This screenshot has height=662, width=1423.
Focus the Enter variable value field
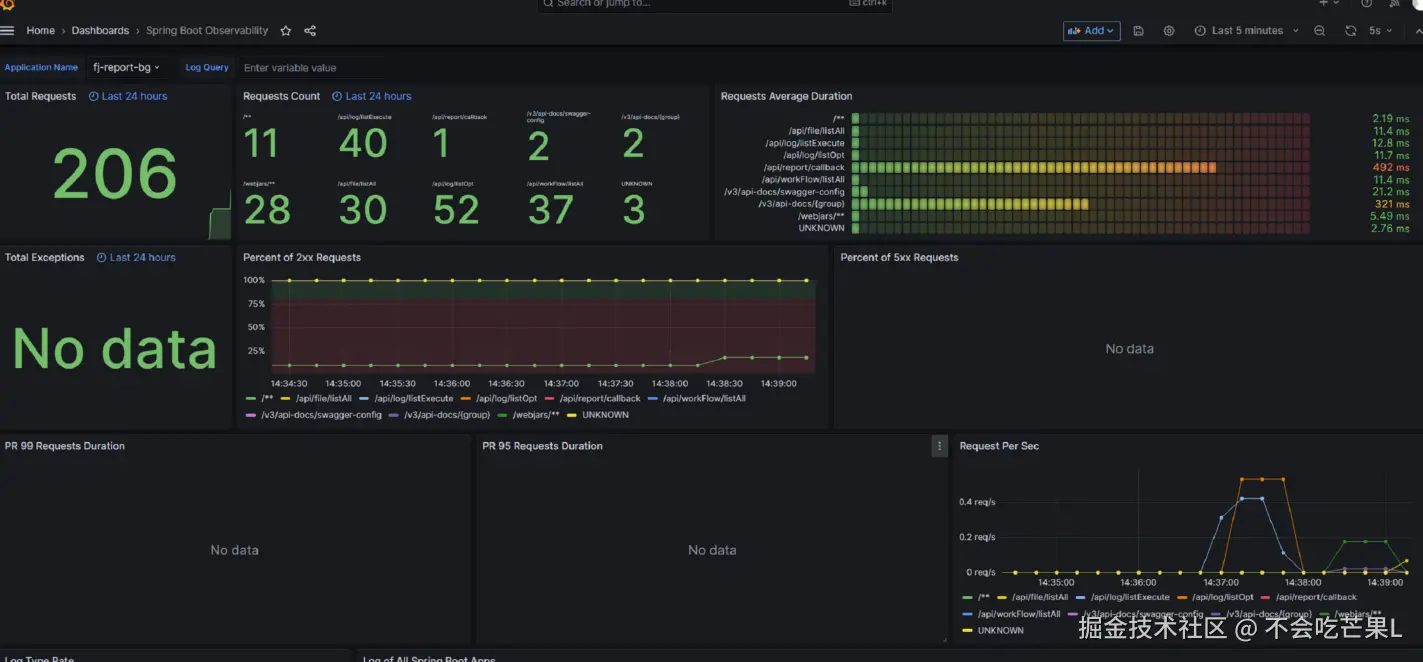pos(310,68)
